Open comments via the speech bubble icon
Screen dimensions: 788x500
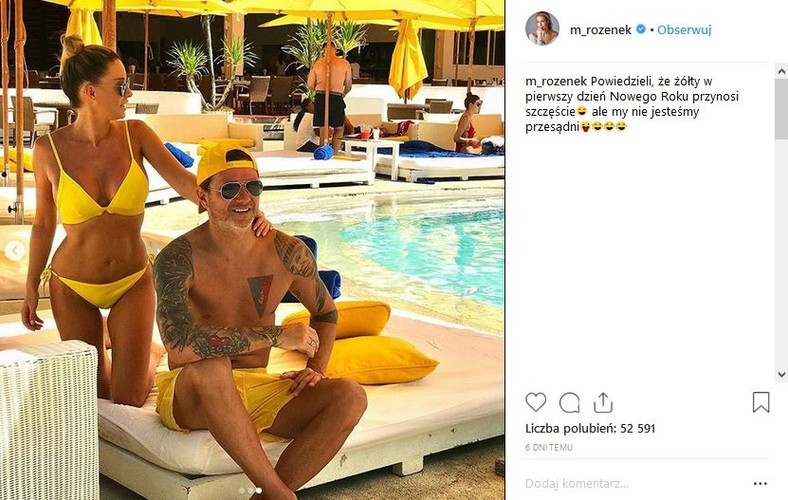pyautogui.click(x=569, y=403)
